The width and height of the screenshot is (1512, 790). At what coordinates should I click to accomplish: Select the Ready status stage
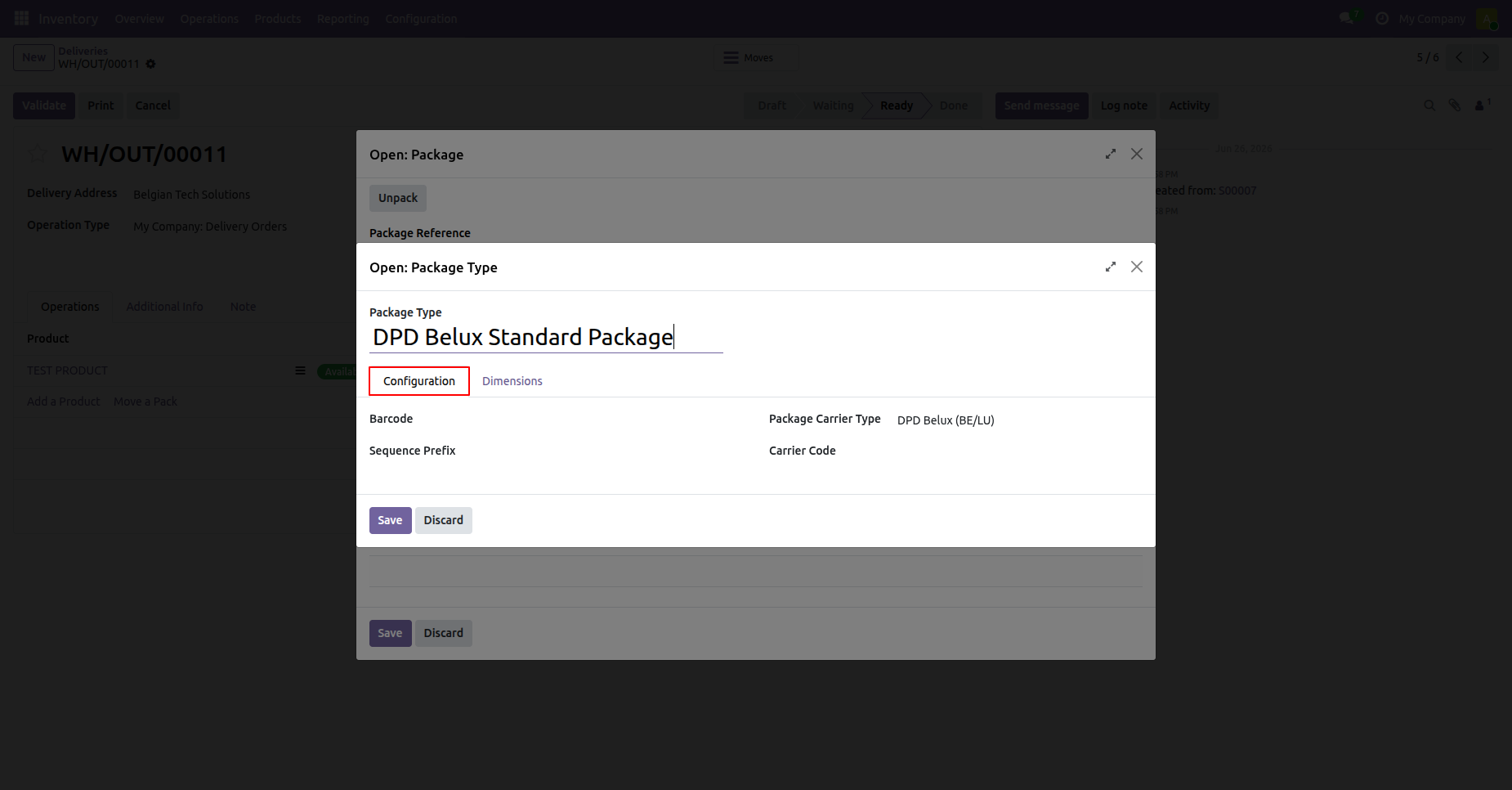click(896, 105)
